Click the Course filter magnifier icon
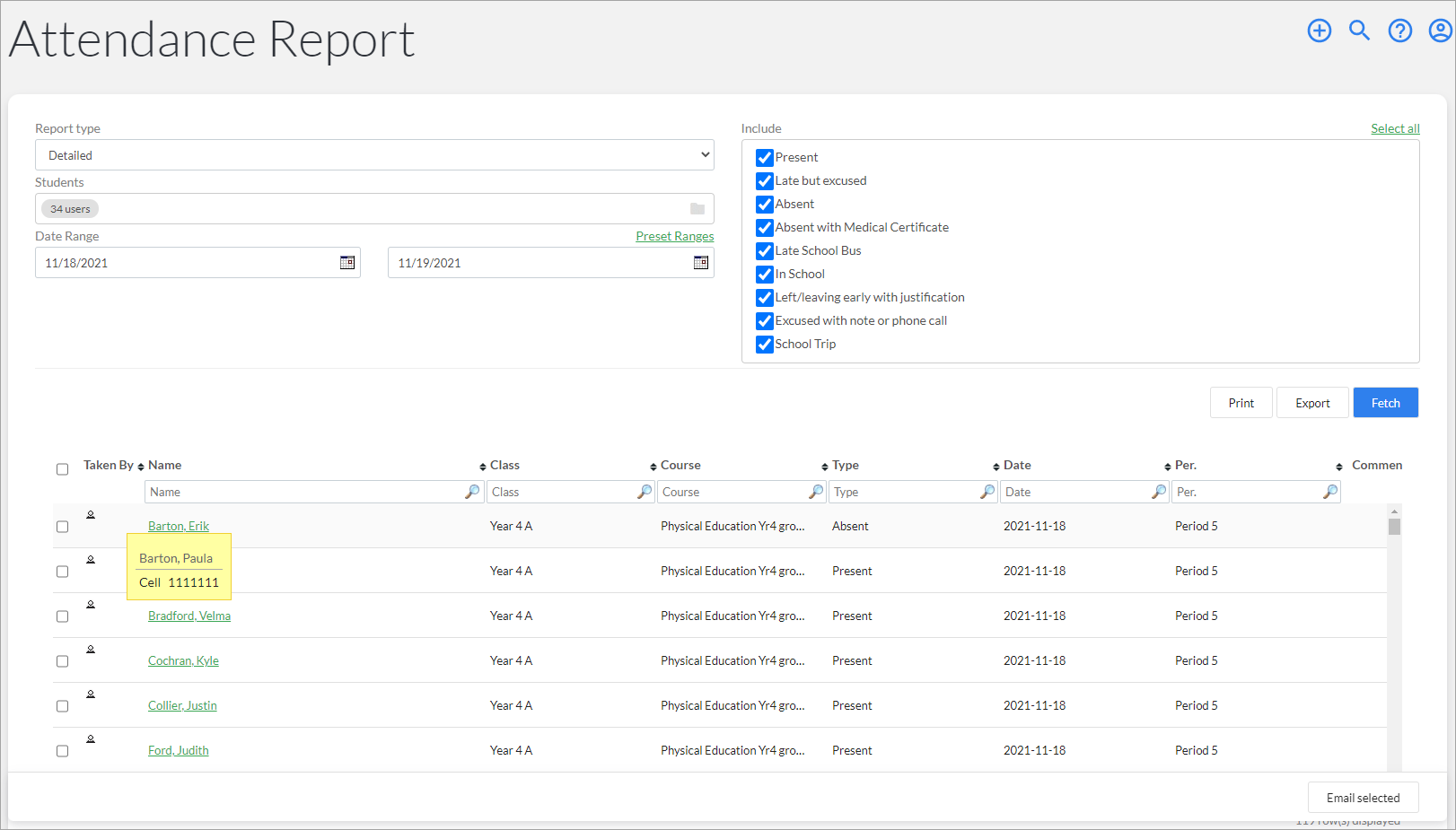Screen dimensions: 1456x830 click(x=816, y=492)
